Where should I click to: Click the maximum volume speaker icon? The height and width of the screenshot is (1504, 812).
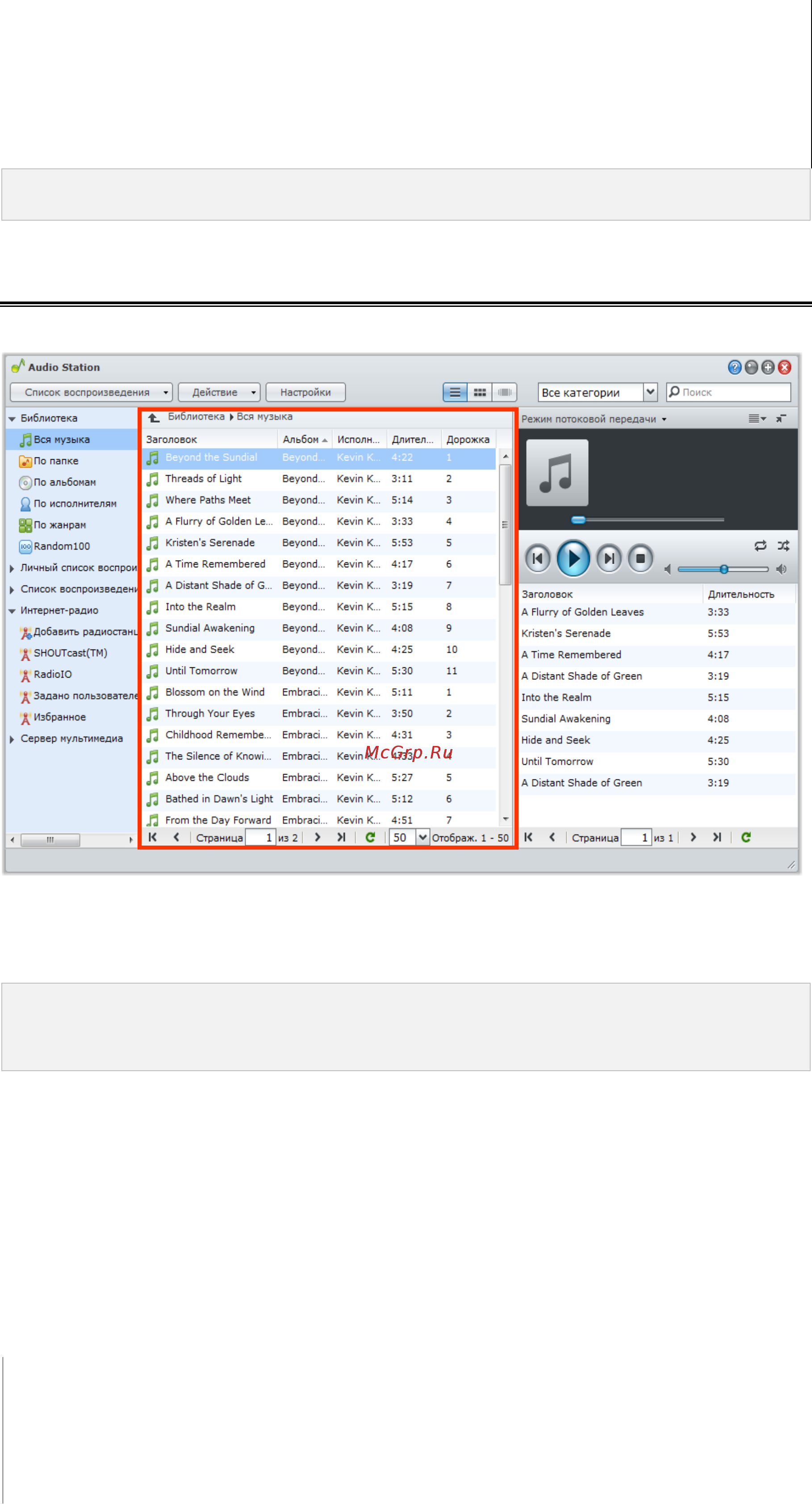781,569
